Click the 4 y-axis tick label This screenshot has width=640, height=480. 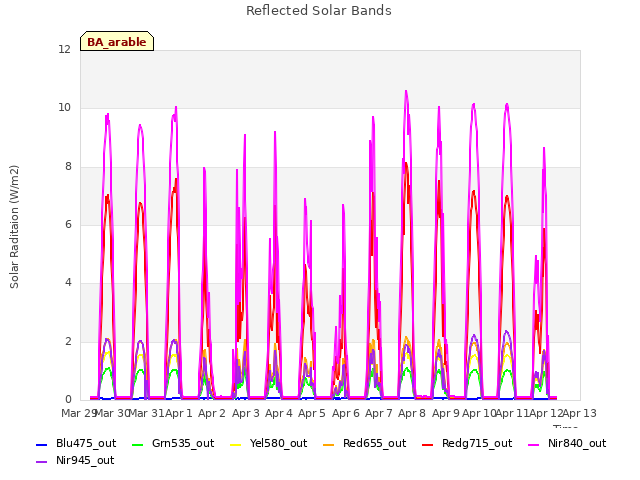tap(68, 282)
